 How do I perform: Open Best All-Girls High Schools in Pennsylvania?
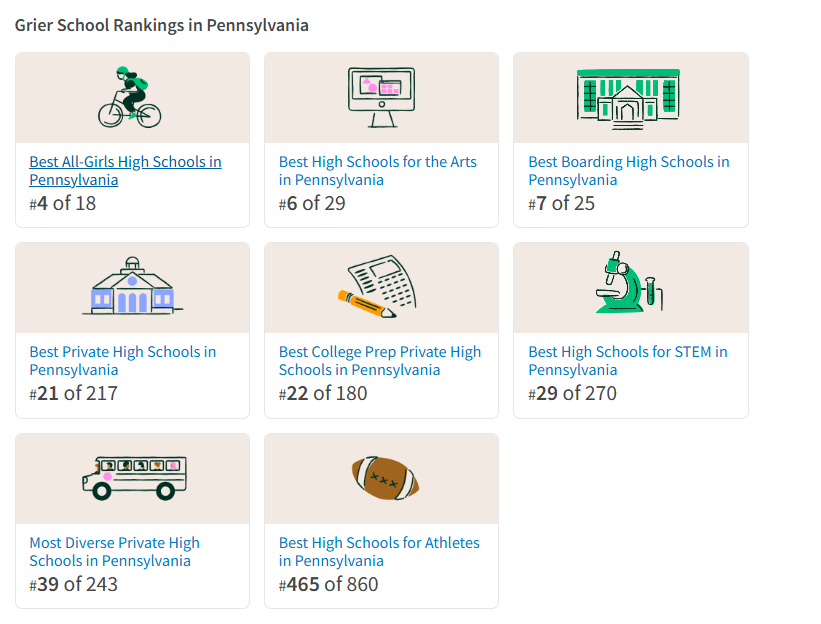pyautogui.click(x=125, y=171)
